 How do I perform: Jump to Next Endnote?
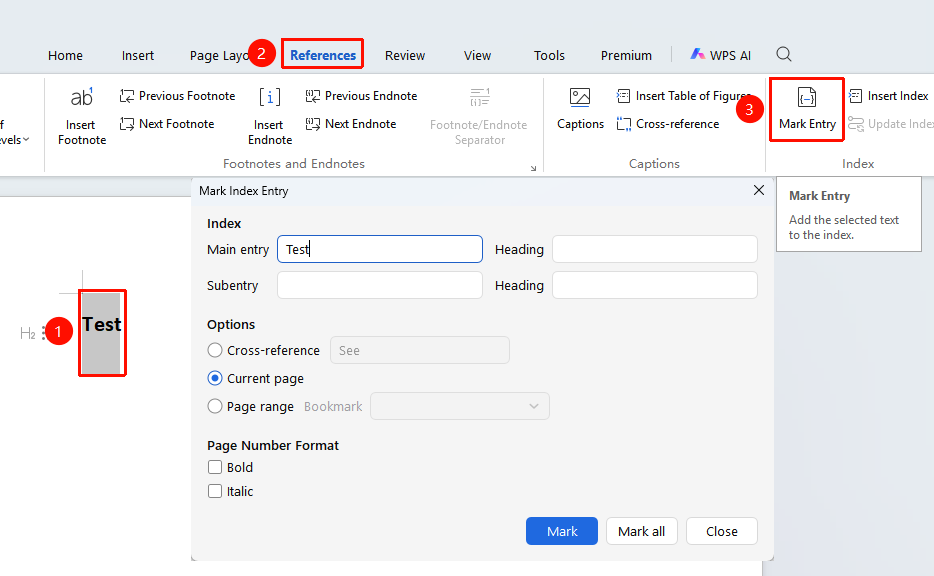pyautogui.click(x=351, y=124)
